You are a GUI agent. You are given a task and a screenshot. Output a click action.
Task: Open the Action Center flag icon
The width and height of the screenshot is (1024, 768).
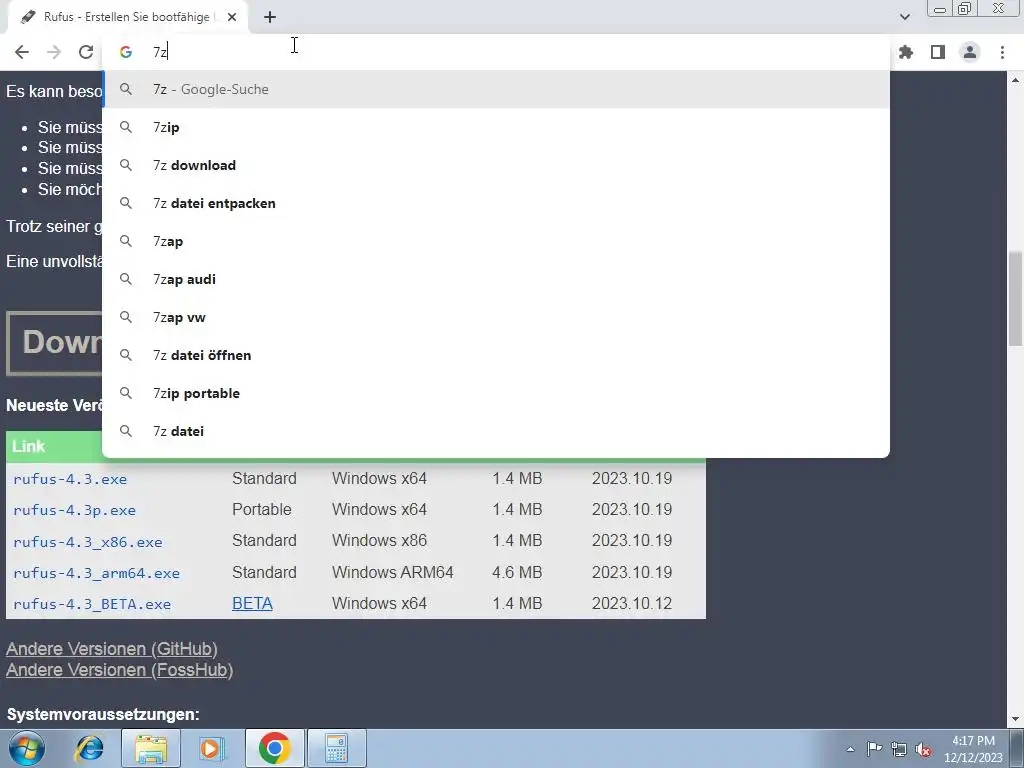[x=874, y=748]
